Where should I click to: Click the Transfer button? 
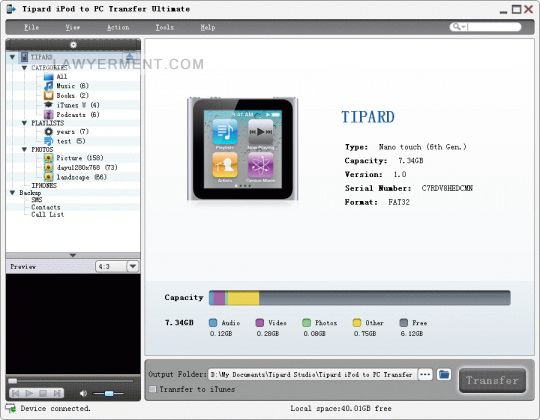[x=492, y=380]
